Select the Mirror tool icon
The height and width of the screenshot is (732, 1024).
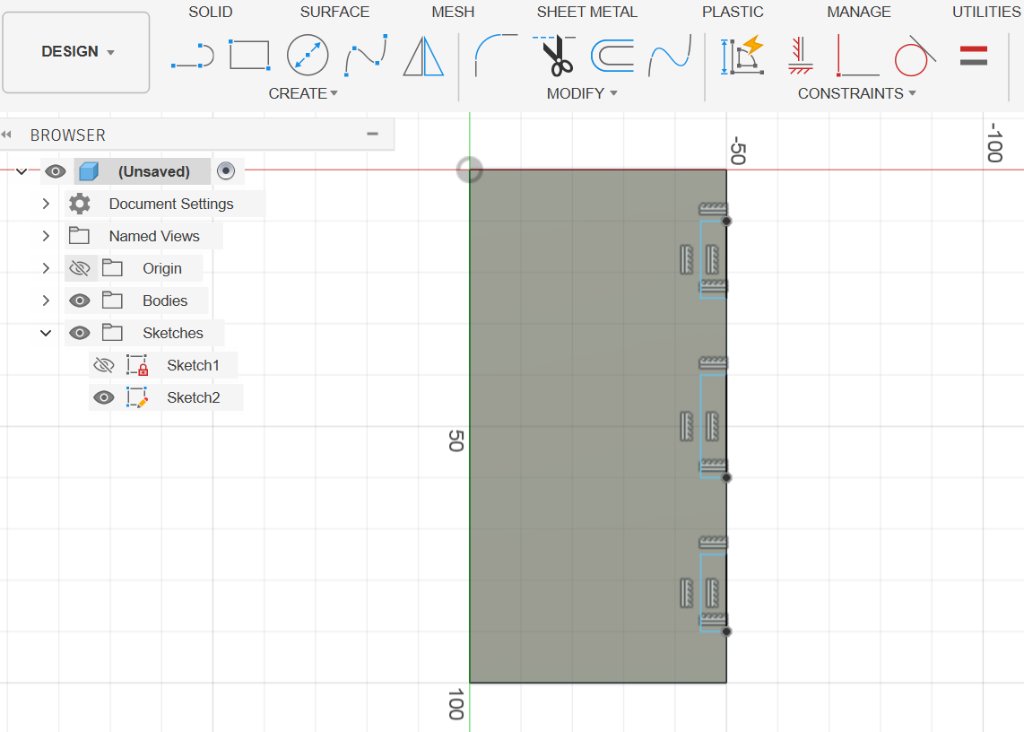(423, 56)
